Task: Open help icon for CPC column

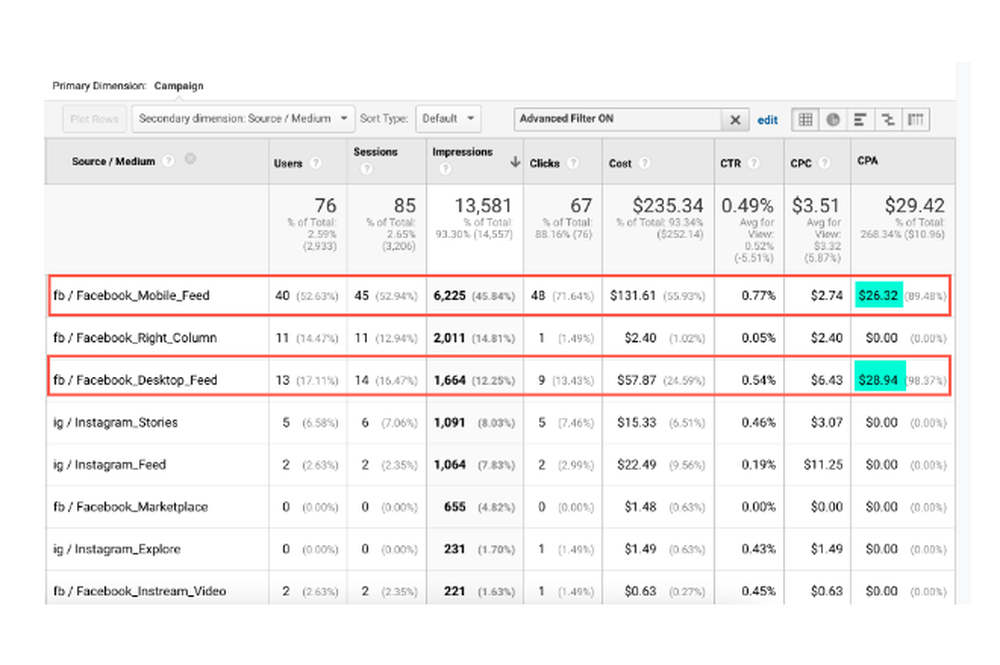Action: [825, 163]
